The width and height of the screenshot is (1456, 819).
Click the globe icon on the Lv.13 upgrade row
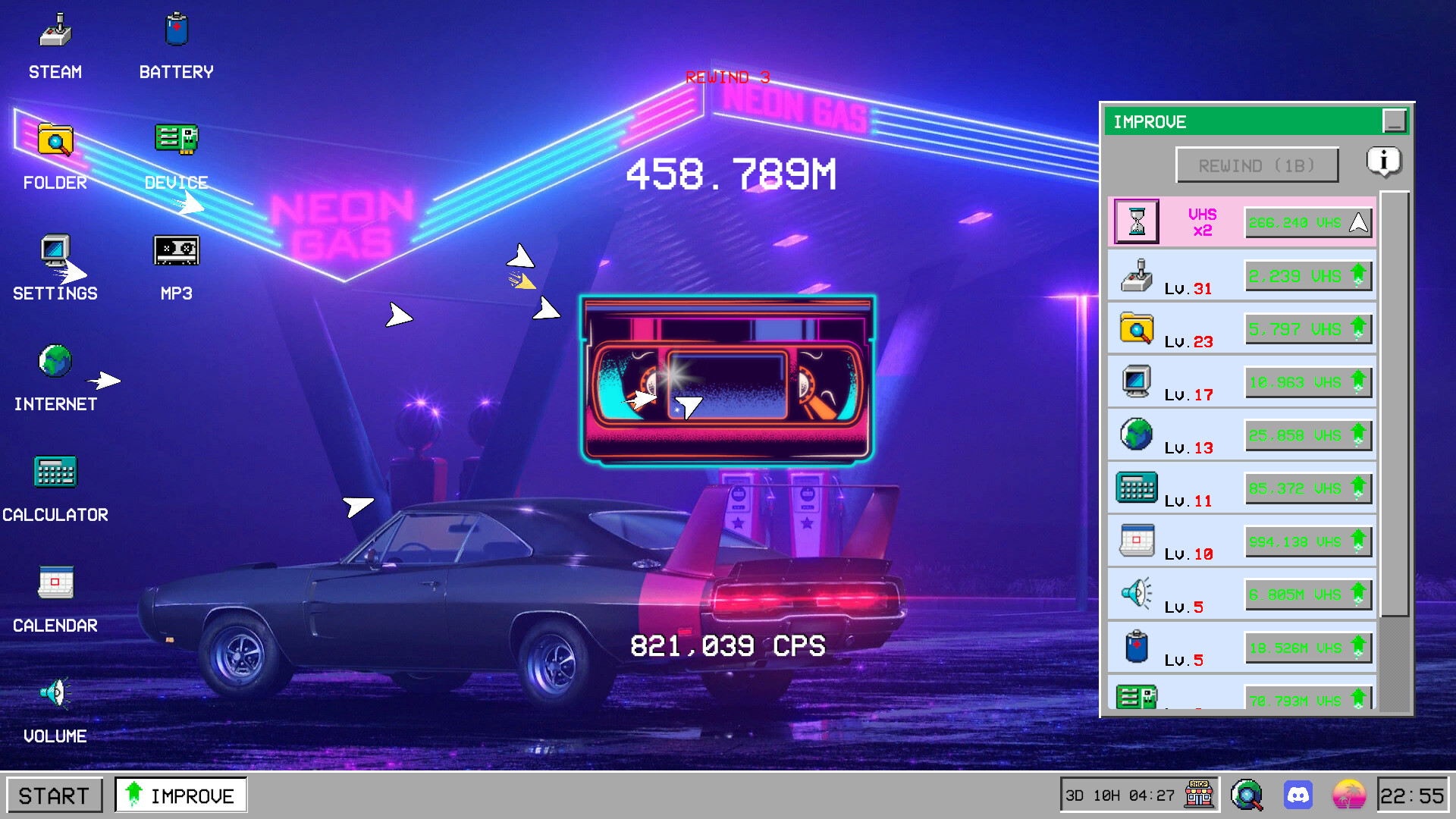tap(1135, 435)
